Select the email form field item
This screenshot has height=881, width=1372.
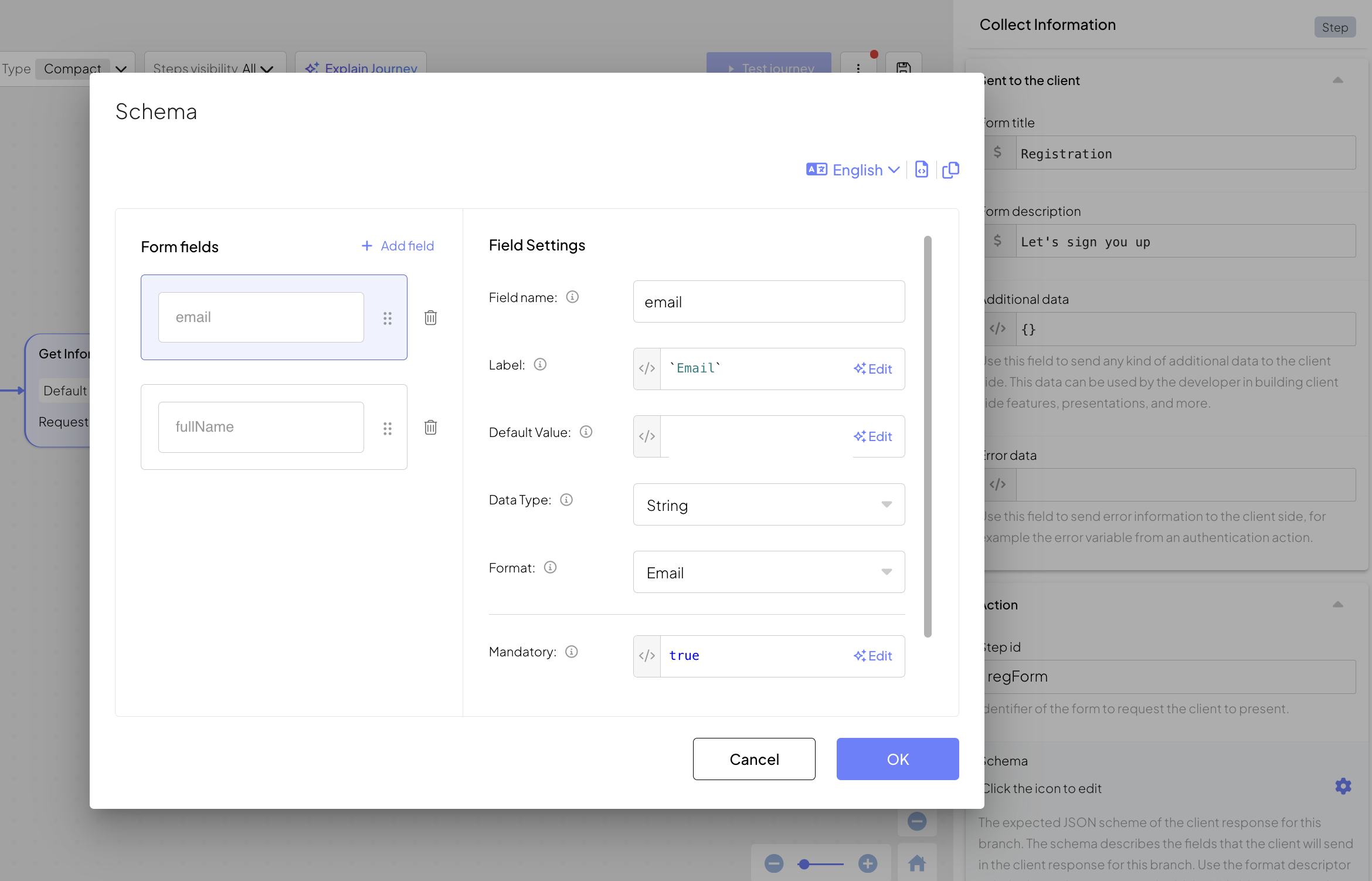261,317
